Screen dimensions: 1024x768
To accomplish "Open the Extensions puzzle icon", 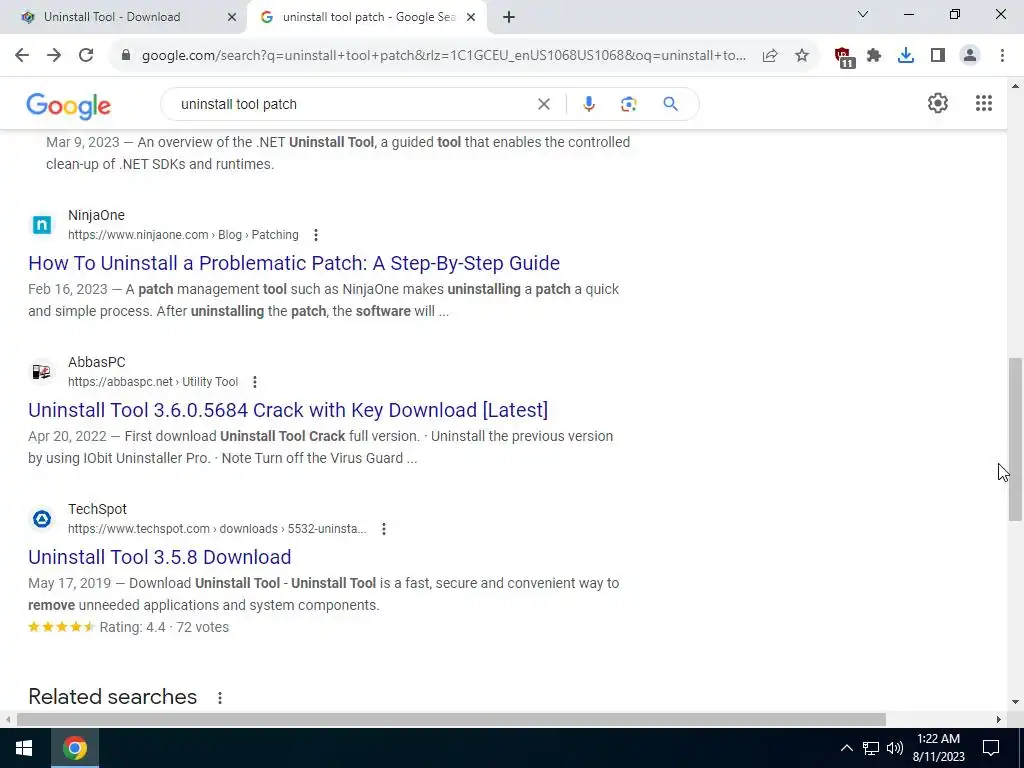I will 874,56.
